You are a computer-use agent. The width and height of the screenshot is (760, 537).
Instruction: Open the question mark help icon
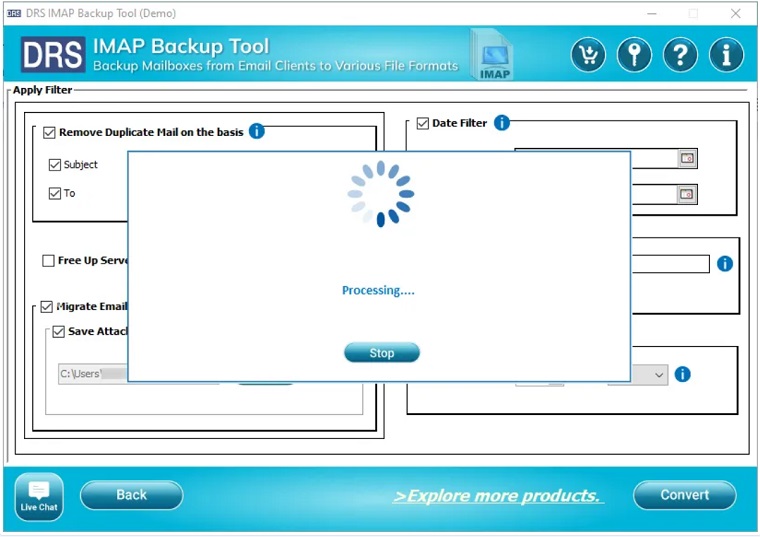680,55
